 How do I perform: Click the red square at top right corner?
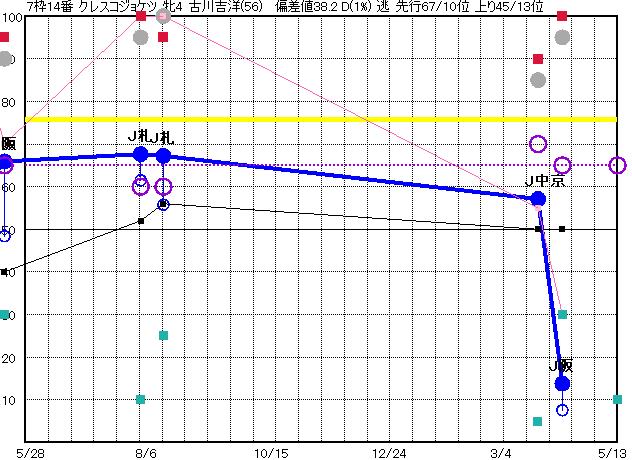562,16
